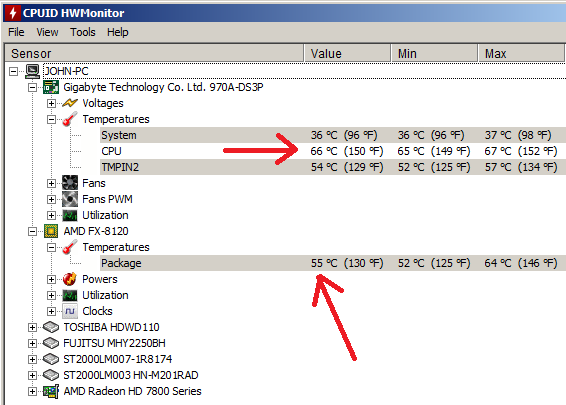Click the Clocks waveform icon
Image resolution: width=566 pixels, height=405 pixels.
pos(70,311)
